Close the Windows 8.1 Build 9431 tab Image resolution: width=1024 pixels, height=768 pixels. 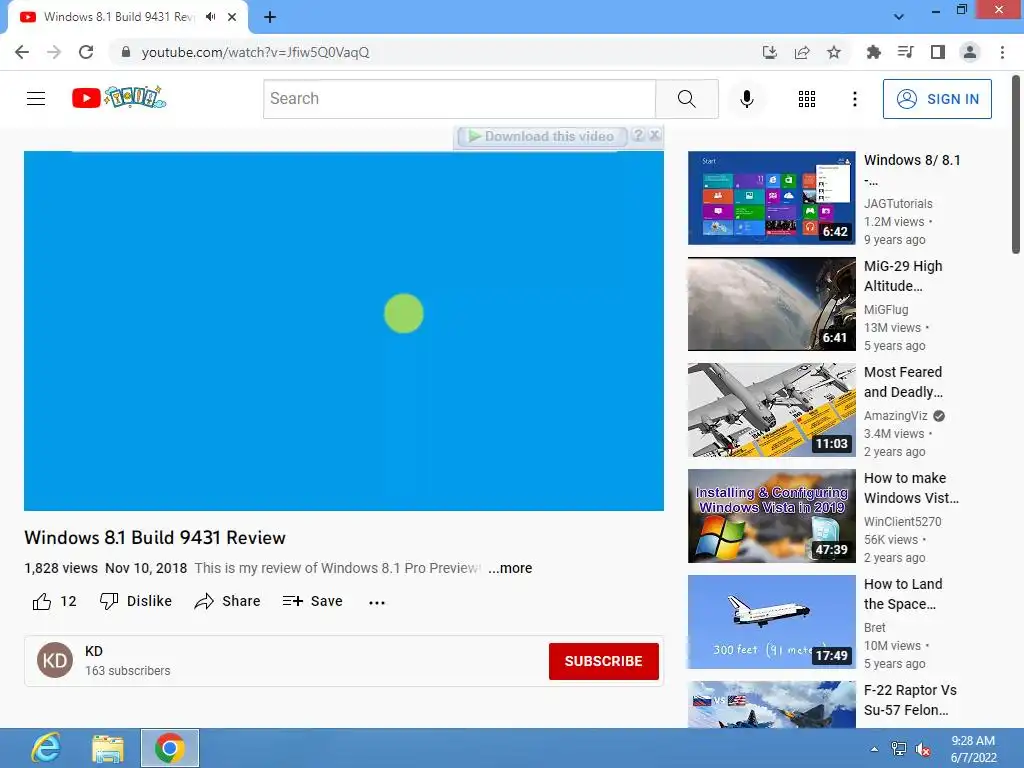[232, 17]
